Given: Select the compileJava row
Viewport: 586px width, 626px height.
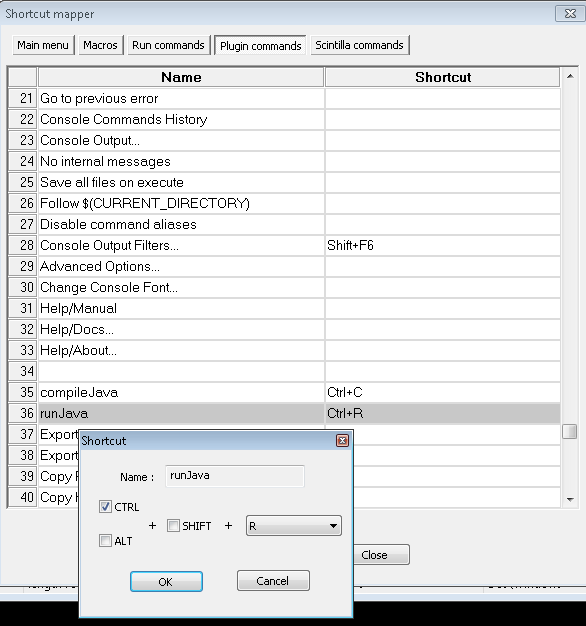Looking at the screenshot, I should 284,392.
